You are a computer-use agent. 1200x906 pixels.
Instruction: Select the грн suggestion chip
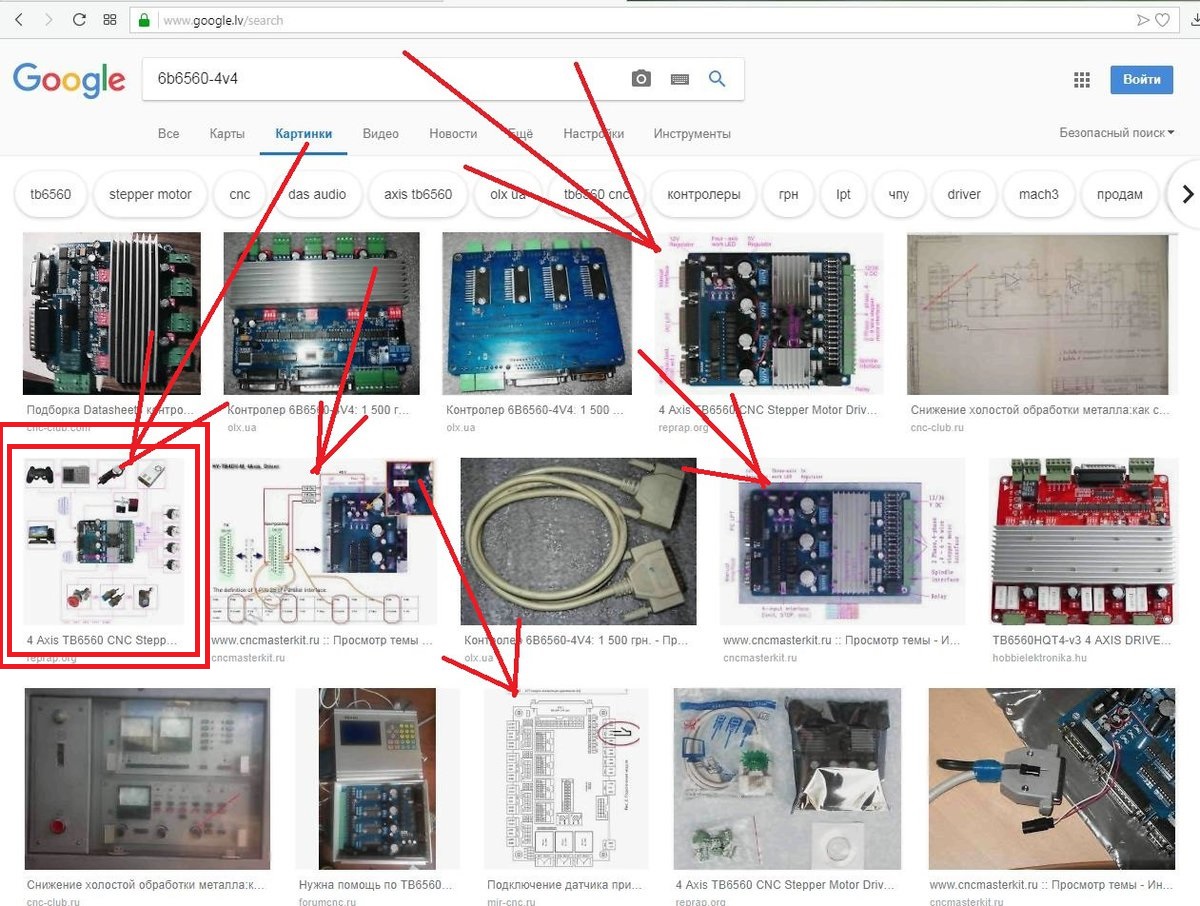[x=789, y=194]
